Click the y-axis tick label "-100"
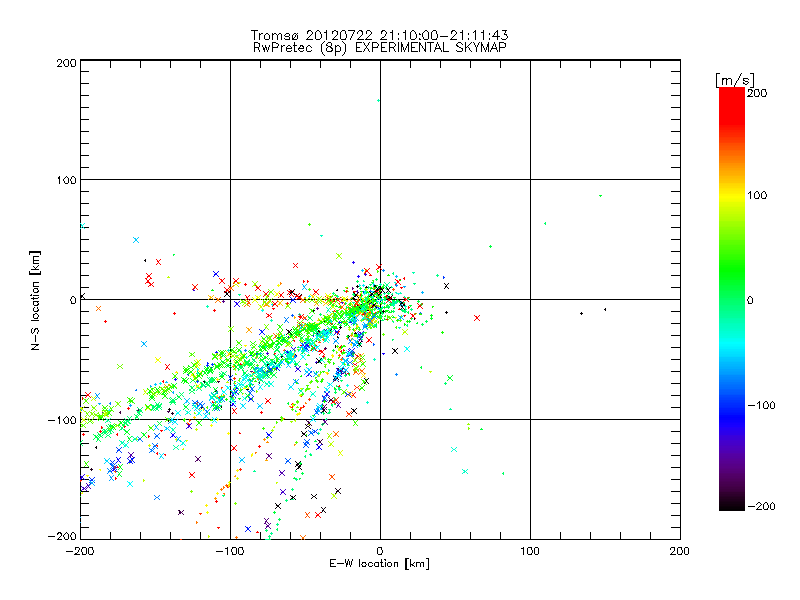800x600 pixels. click(x=62, y=420)
